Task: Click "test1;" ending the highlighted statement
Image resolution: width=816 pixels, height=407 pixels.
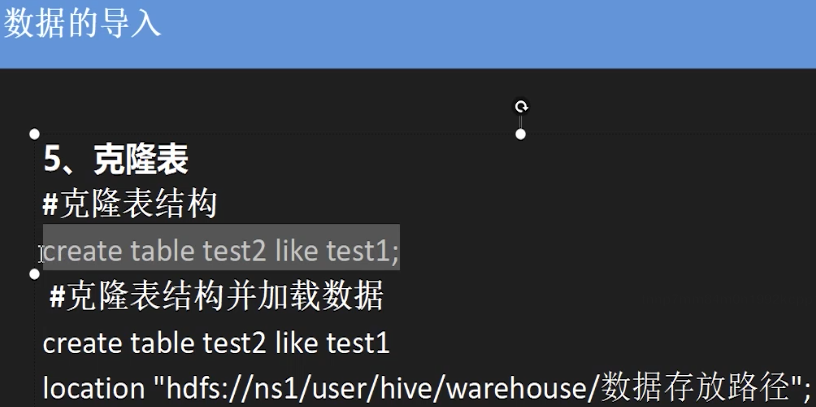Action: point(363,249)
